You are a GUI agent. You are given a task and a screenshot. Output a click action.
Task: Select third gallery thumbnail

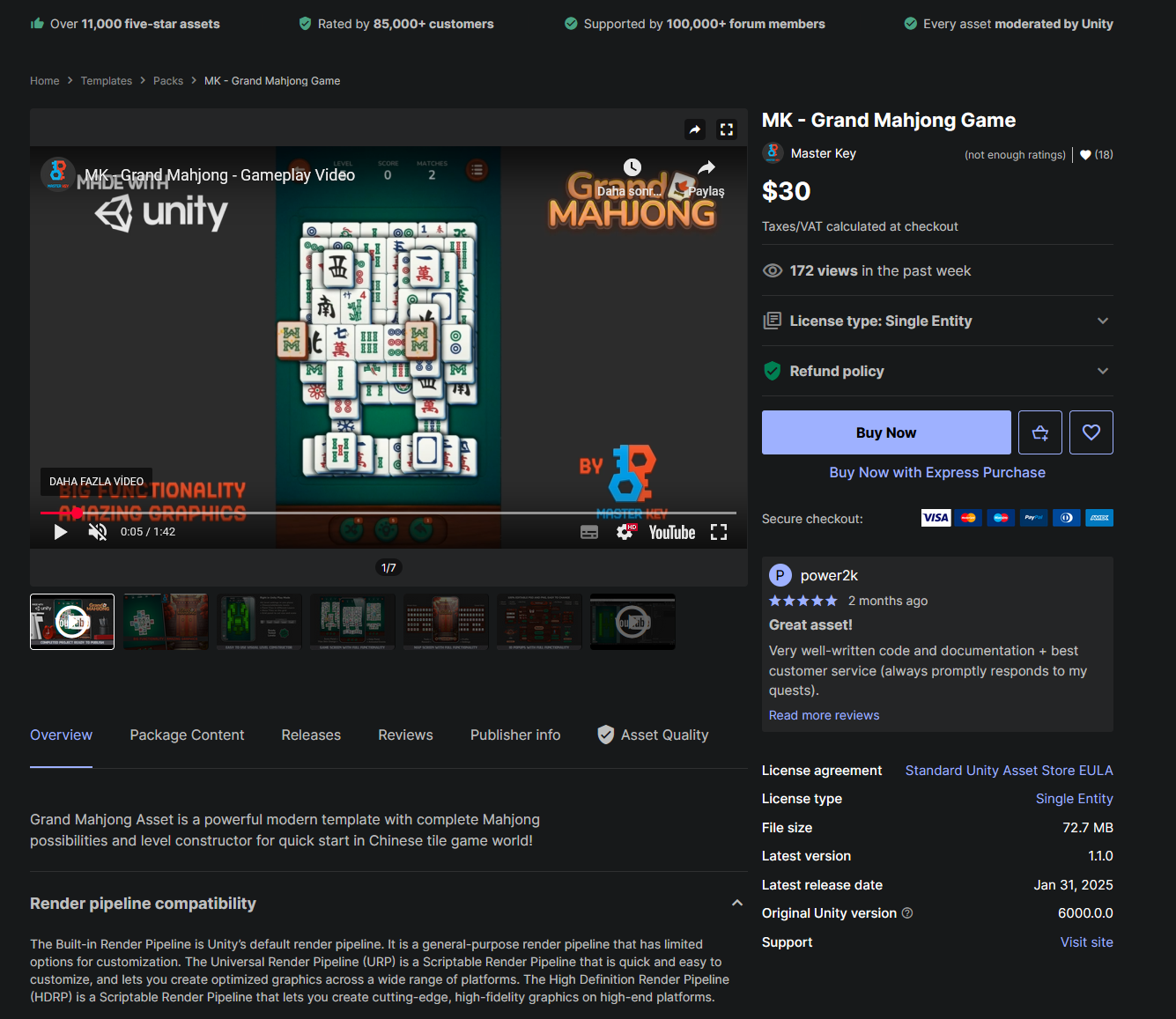coord(259,622)
